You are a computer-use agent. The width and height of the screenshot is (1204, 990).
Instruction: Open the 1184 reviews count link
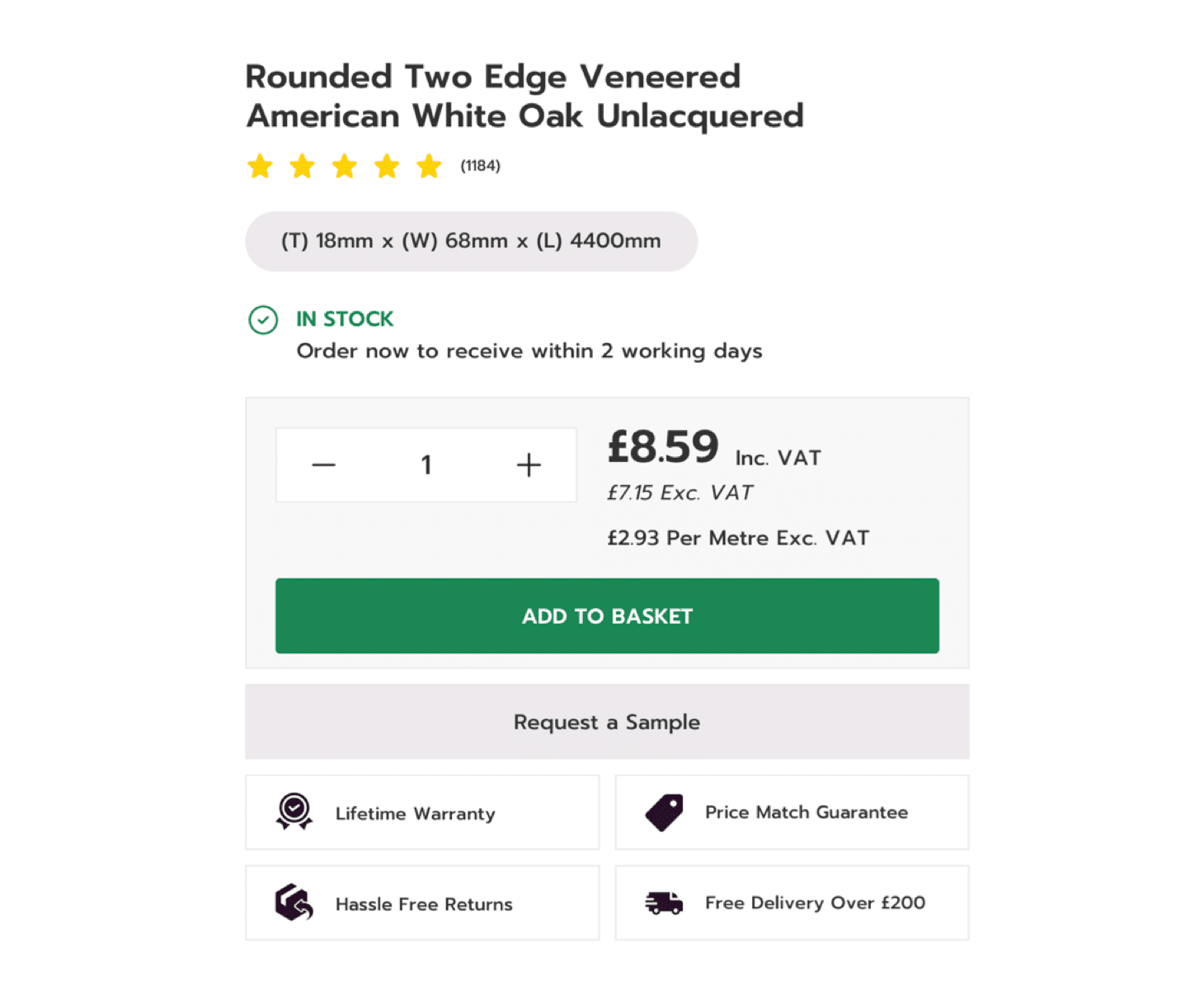pos(480,166)
